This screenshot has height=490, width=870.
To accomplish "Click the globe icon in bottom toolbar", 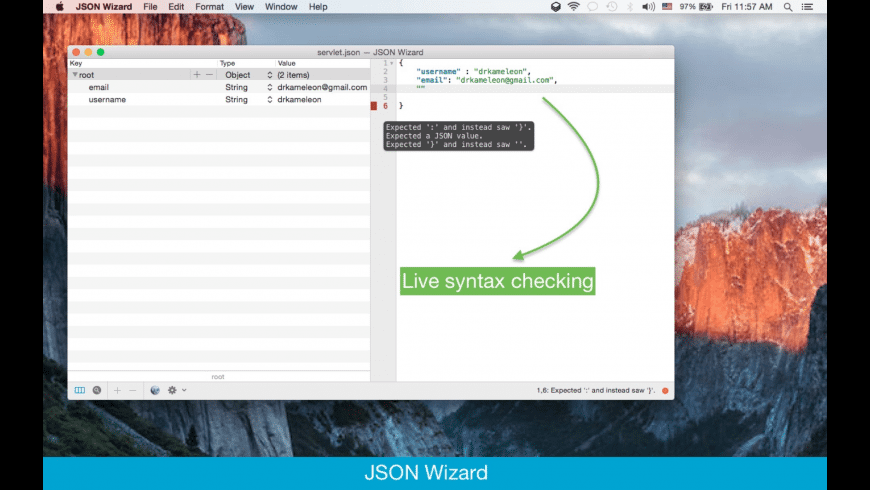I will coord(155,390).
